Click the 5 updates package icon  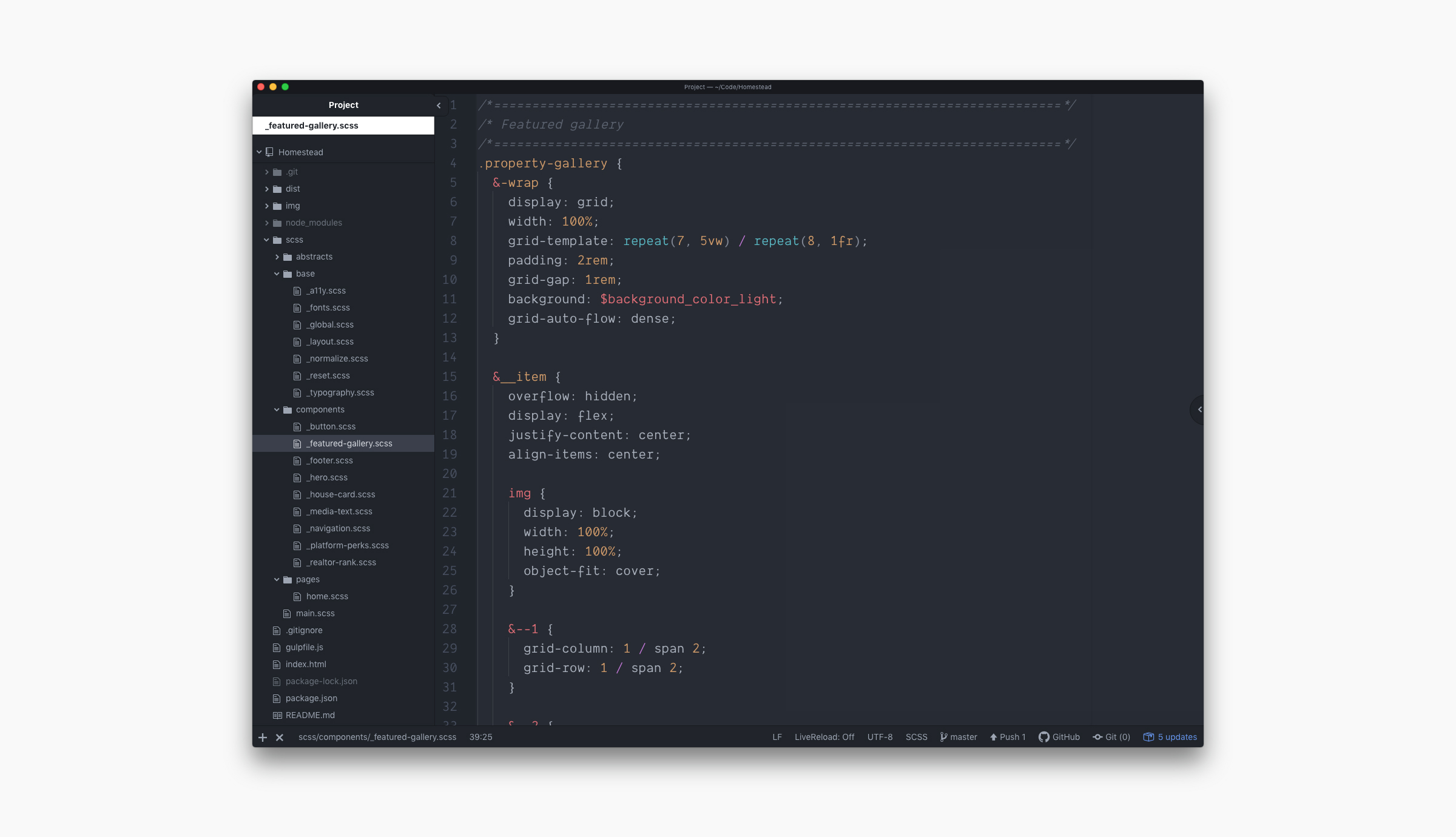(1148, 737)
